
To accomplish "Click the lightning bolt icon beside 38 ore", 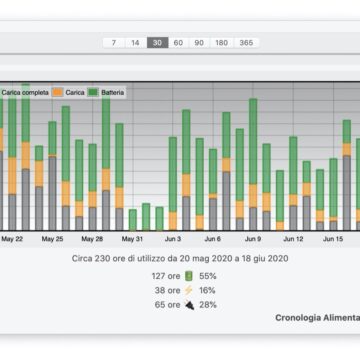I will pyautogui.click(x=189, y=290).
